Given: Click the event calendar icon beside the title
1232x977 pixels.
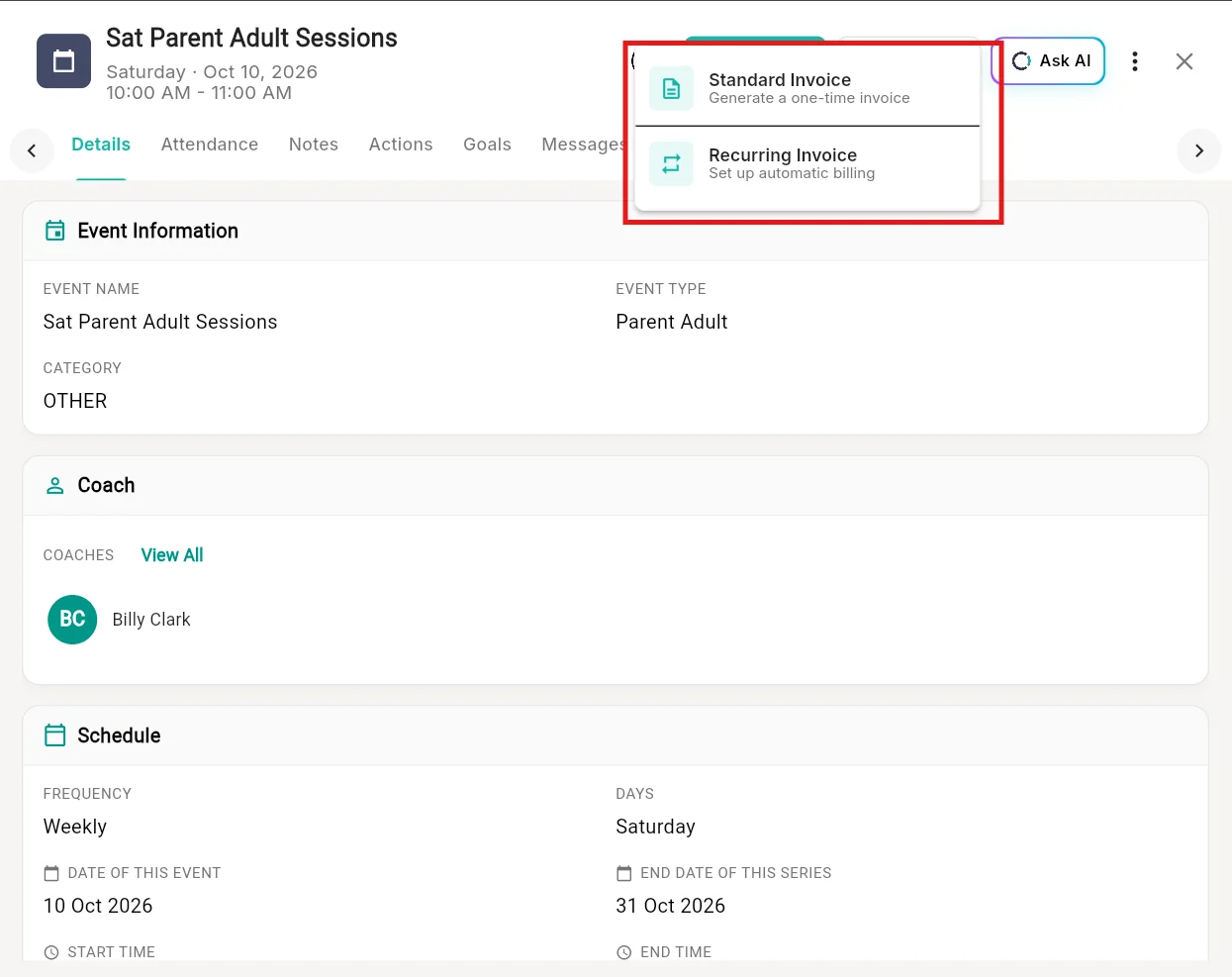Looking at the screenshot, I should tap(63, 61).
